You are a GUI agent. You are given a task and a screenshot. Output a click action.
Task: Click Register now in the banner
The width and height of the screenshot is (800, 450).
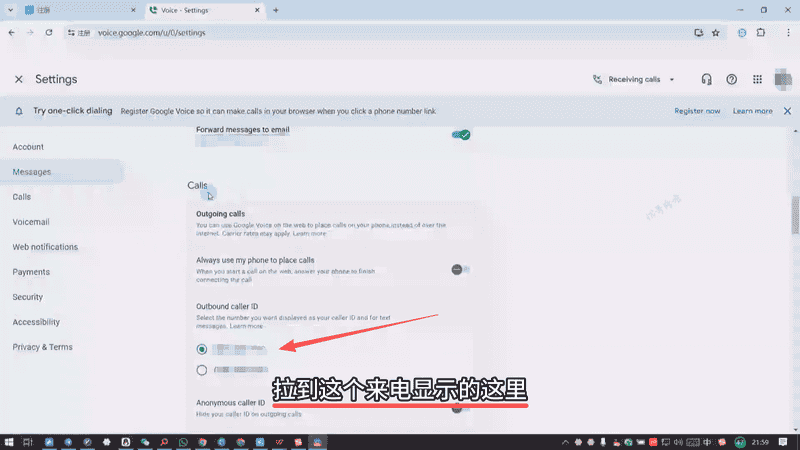[x=697, y=111]
